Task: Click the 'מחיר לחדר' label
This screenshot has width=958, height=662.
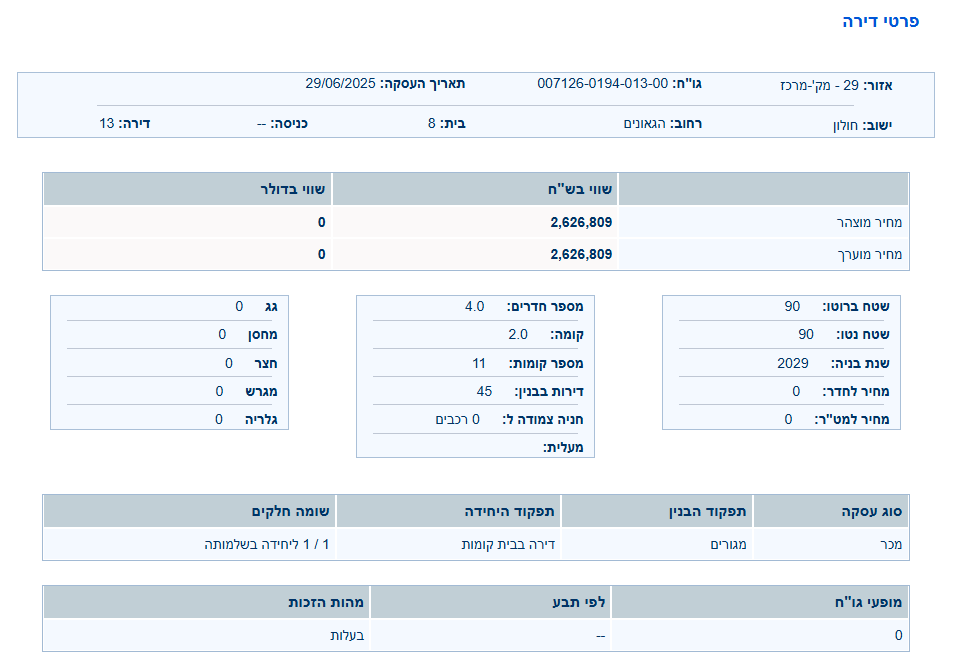Action: (x=855, y=391)
